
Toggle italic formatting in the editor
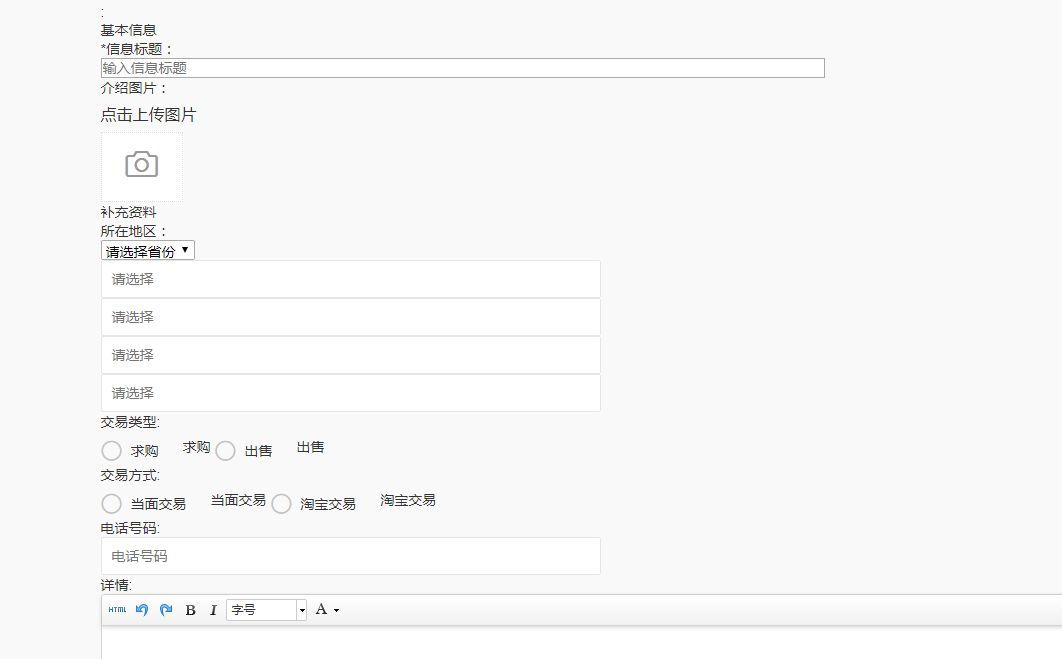(x=213, y=610)
